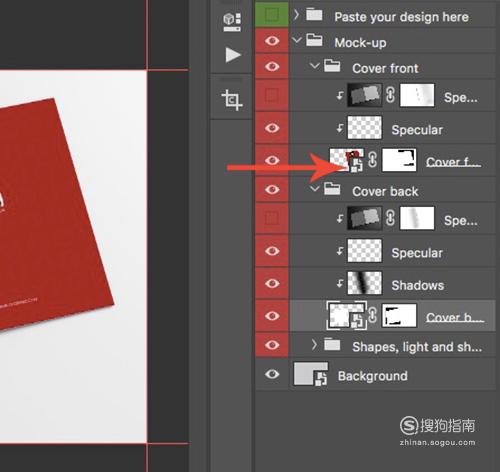Select the Cover f... layer mask thumbnail
This screenshot has width=500, height=472.
pos(399,160)
